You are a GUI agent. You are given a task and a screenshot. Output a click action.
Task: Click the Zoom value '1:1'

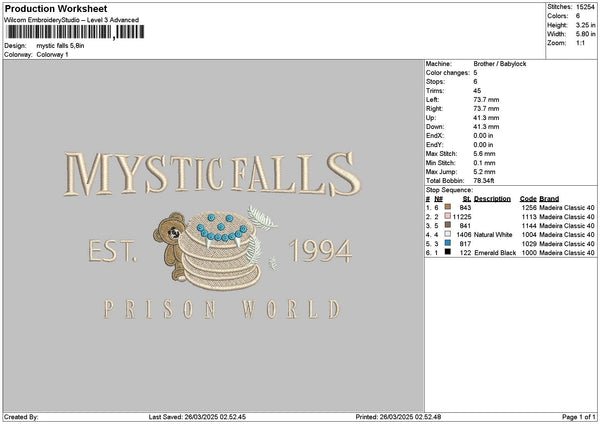coord(580,43)
